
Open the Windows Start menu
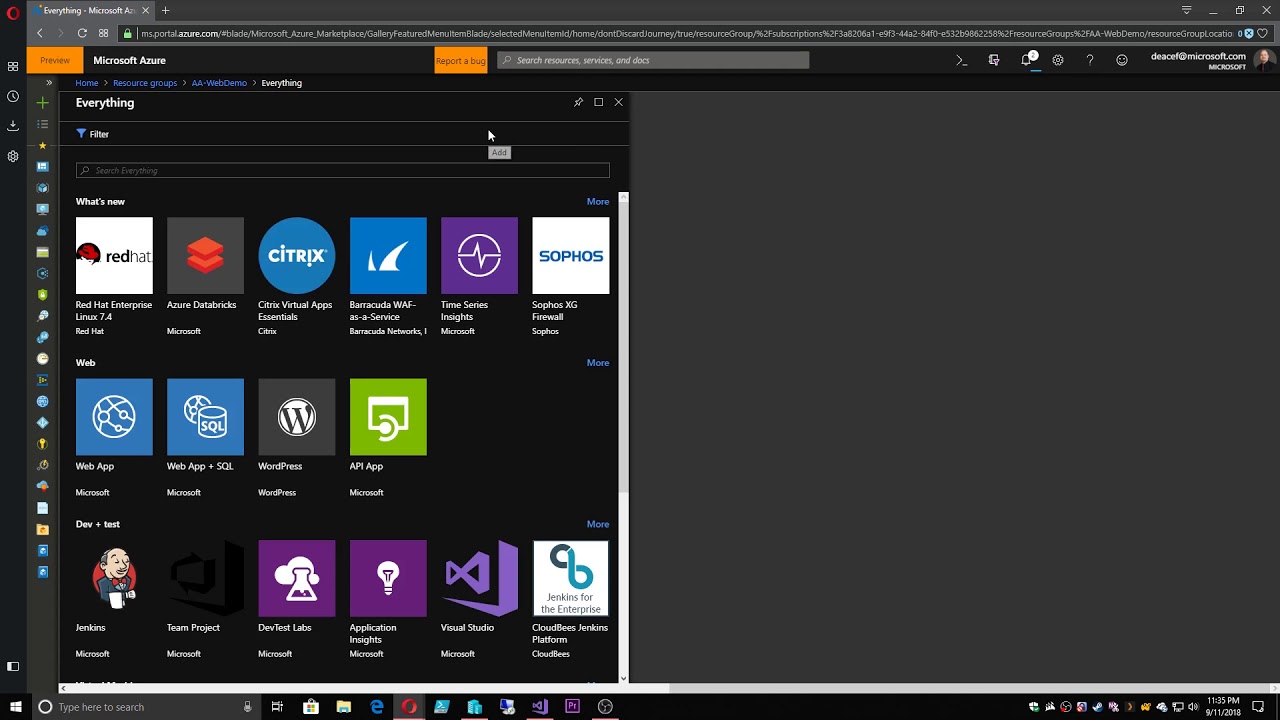(15, 707)
